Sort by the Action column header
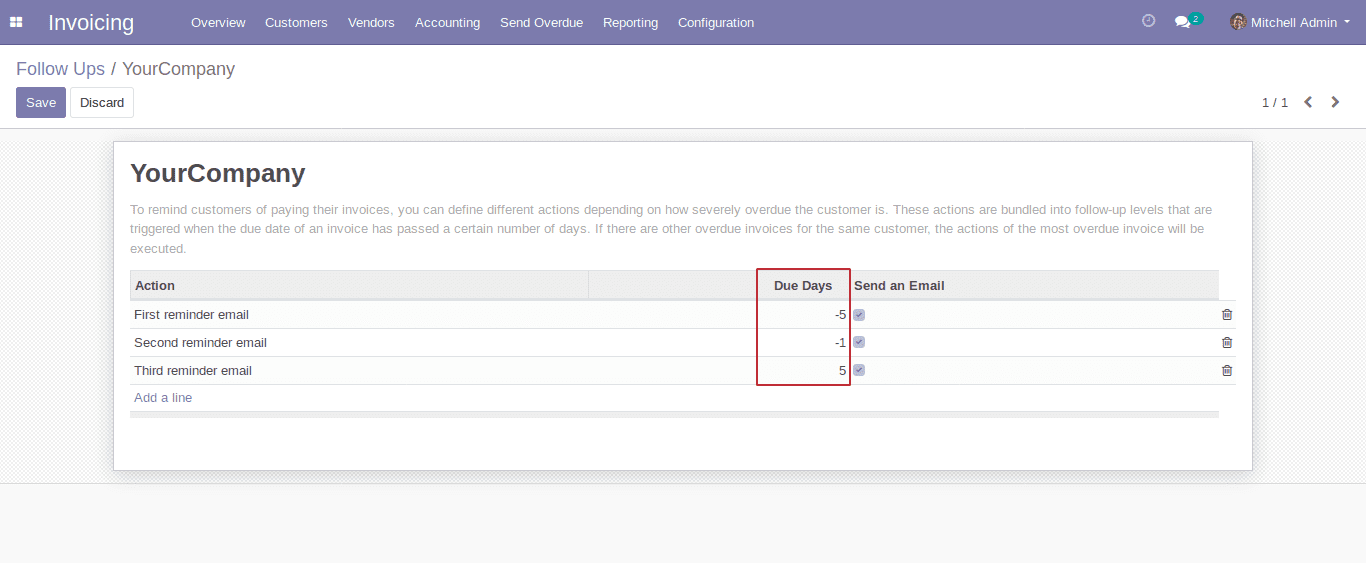Image resolution: width=1366 pixels, height=563 pixels. 359,285
